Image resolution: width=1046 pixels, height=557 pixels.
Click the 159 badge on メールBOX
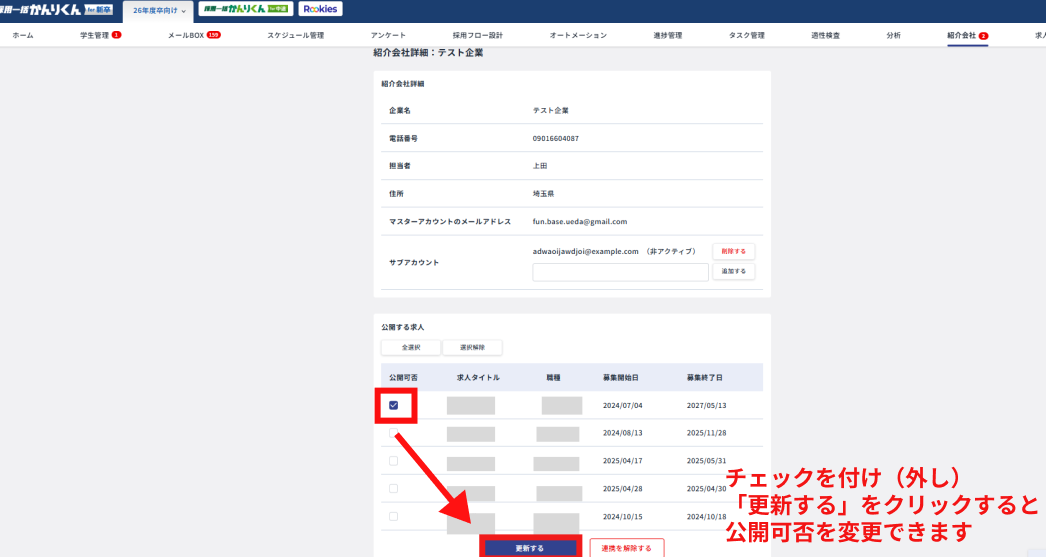(x=213, y=35)
